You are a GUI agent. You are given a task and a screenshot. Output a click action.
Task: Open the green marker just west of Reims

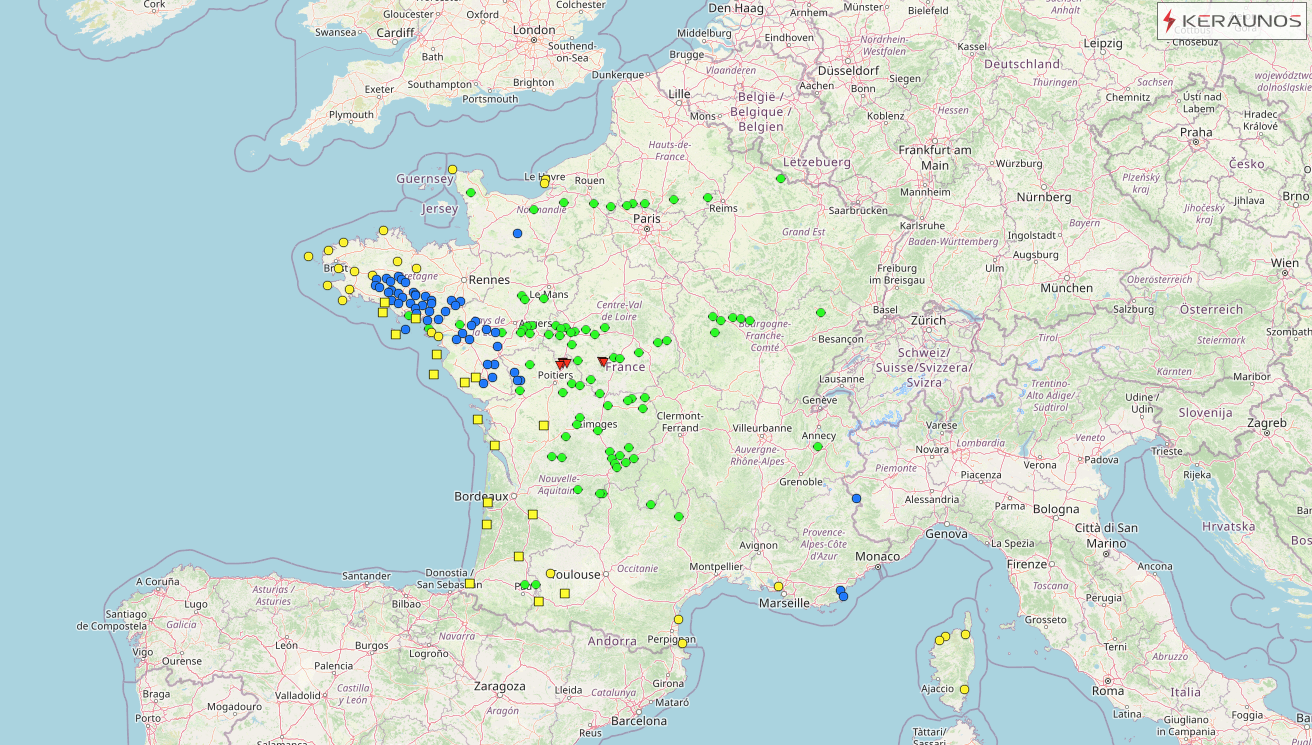tap(707, 197)
